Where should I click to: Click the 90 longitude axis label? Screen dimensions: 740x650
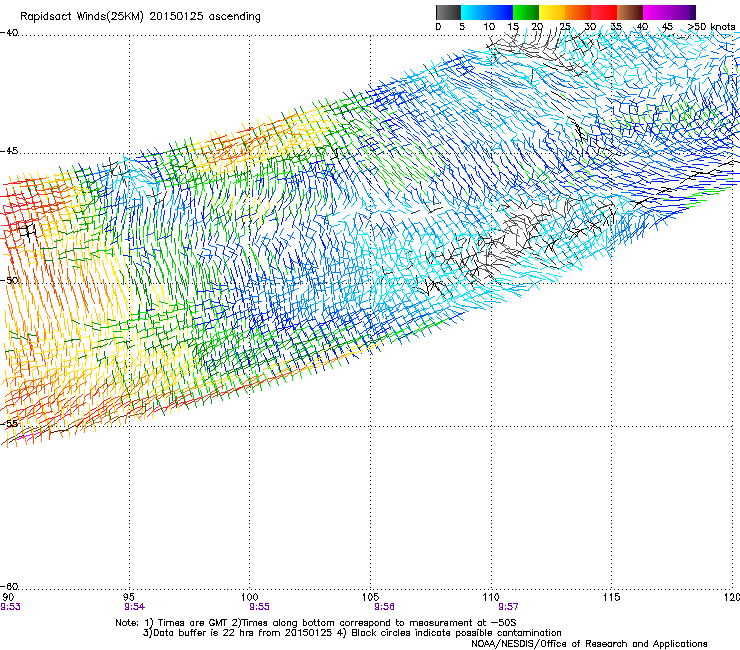coord(8,597)
